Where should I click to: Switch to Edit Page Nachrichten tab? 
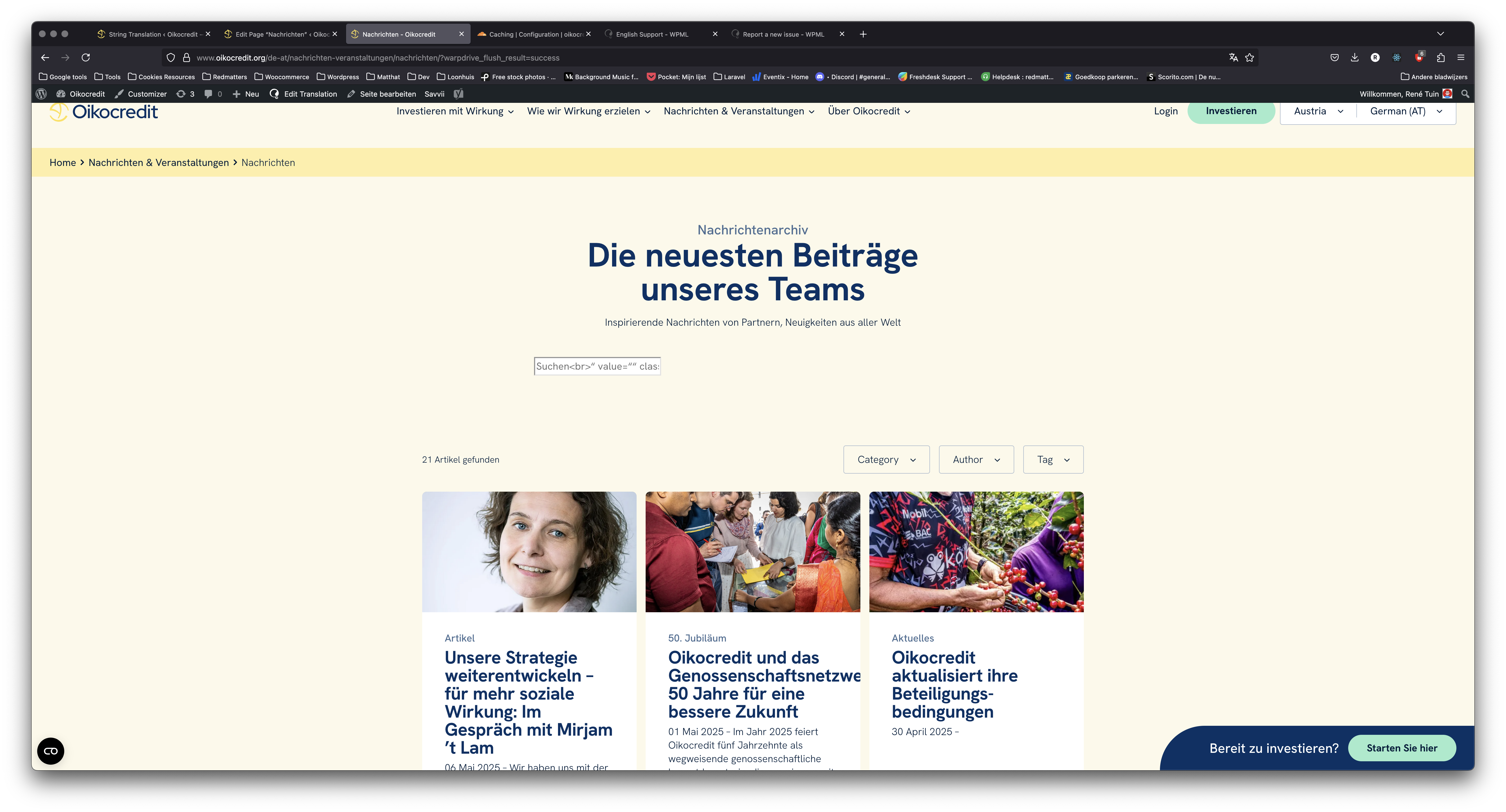281,34
